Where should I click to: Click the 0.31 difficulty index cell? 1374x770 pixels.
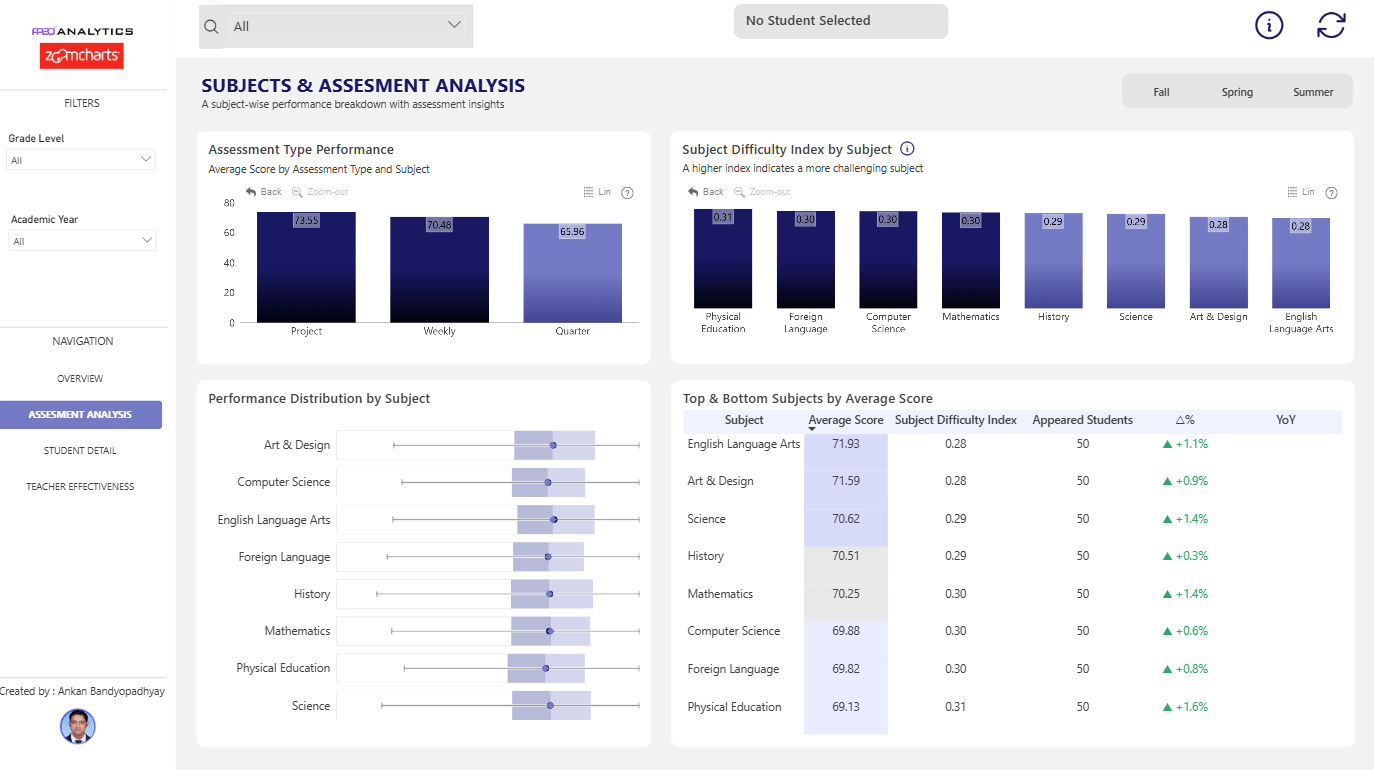coord(956,707)
